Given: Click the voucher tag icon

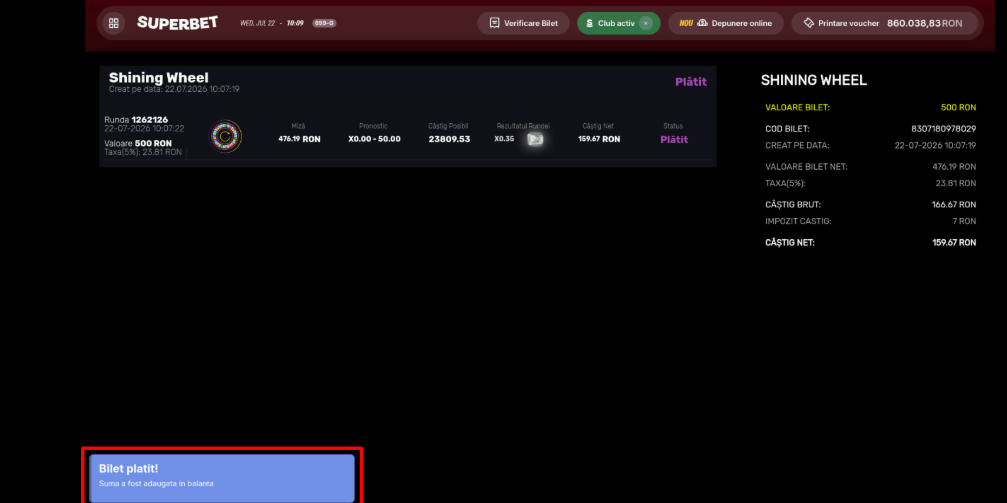Looking at the screenshot, I should tap(809, 23).
